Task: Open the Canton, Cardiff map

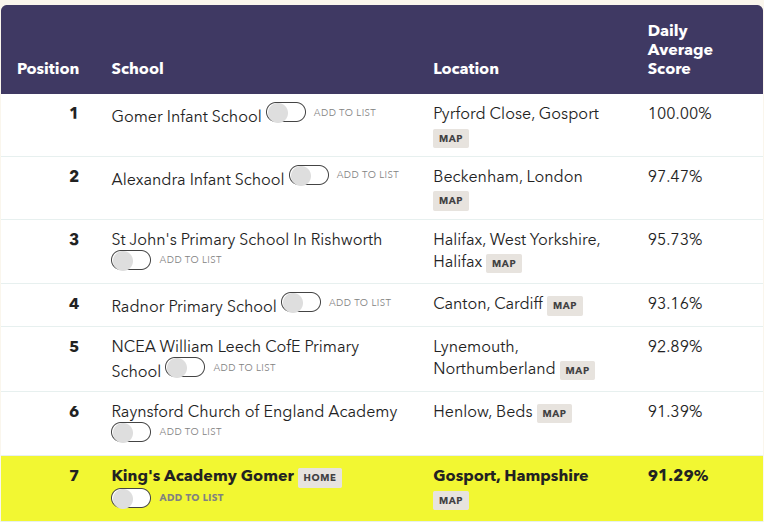Action: (565, 306)
